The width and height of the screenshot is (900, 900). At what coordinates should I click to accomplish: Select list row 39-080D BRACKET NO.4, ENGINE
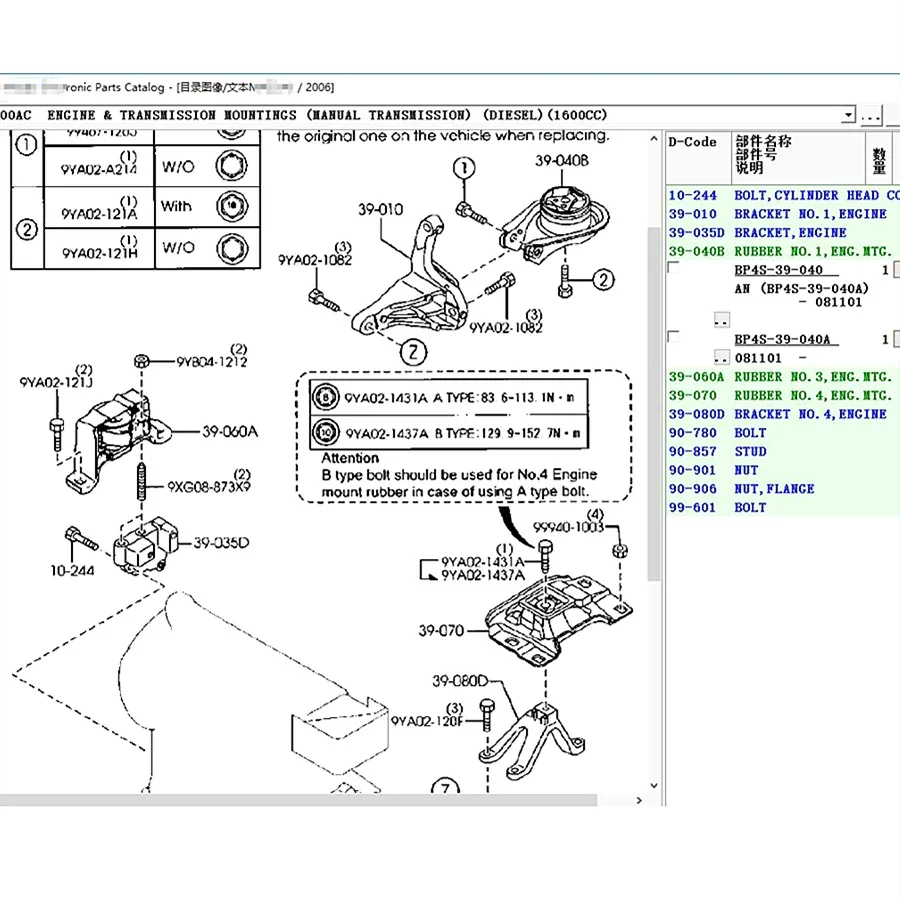point(783,414)
